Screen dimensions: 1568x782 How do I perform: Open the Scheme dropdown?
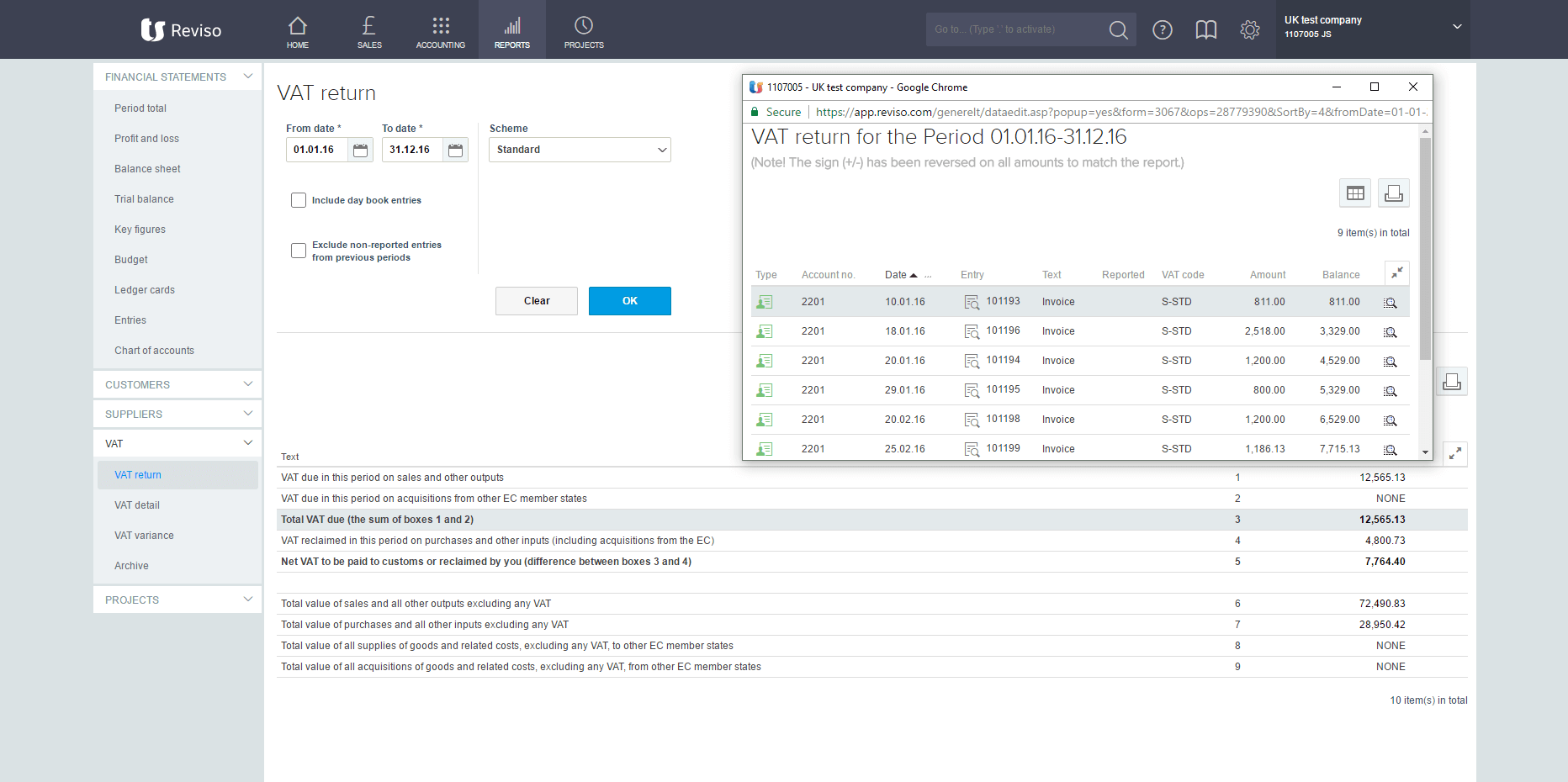(x=580, y=150)
